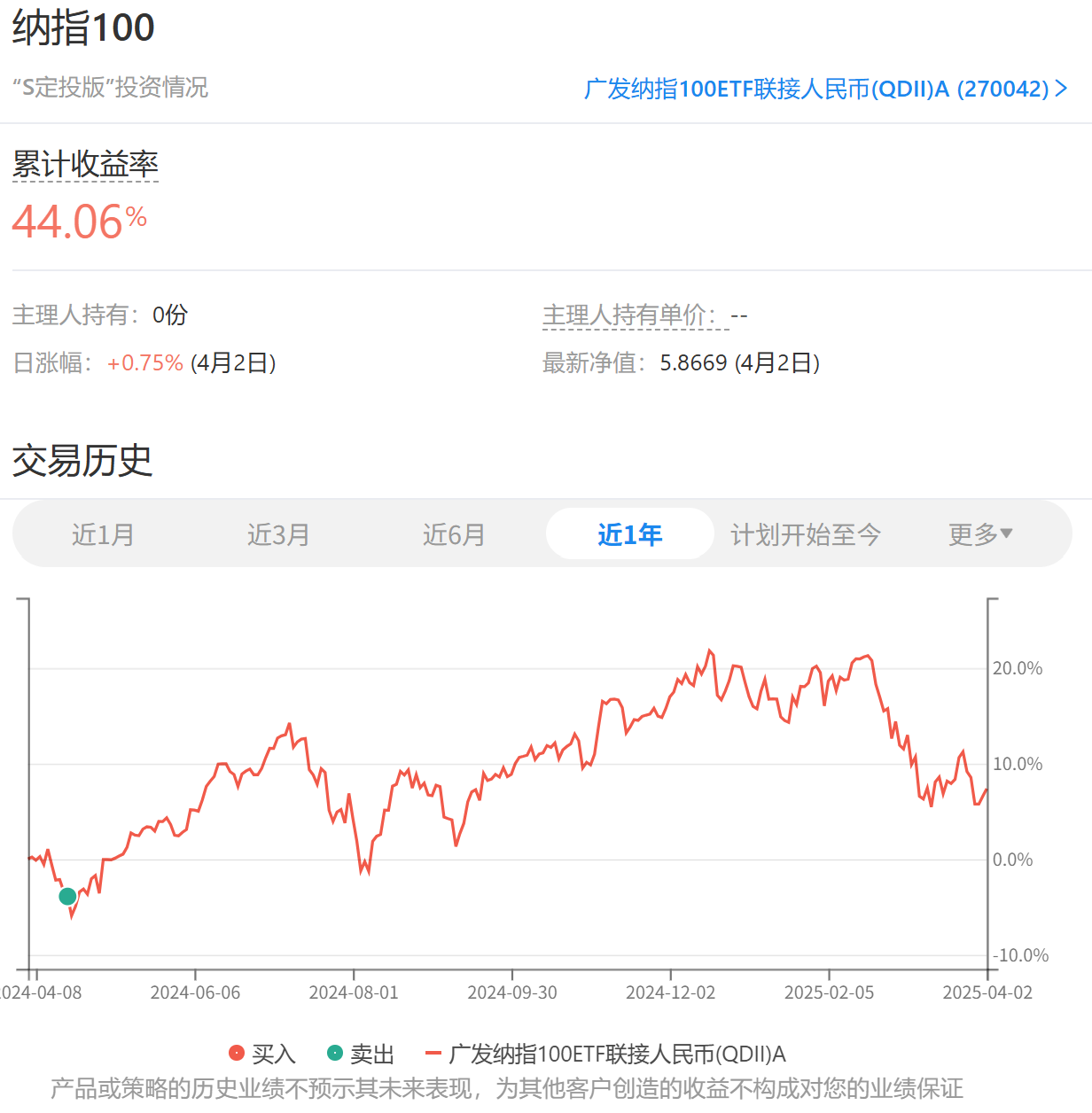Click the 累计收益率 underlined label
This screenshot has height=1113, width=1092.
coord(85,164)
